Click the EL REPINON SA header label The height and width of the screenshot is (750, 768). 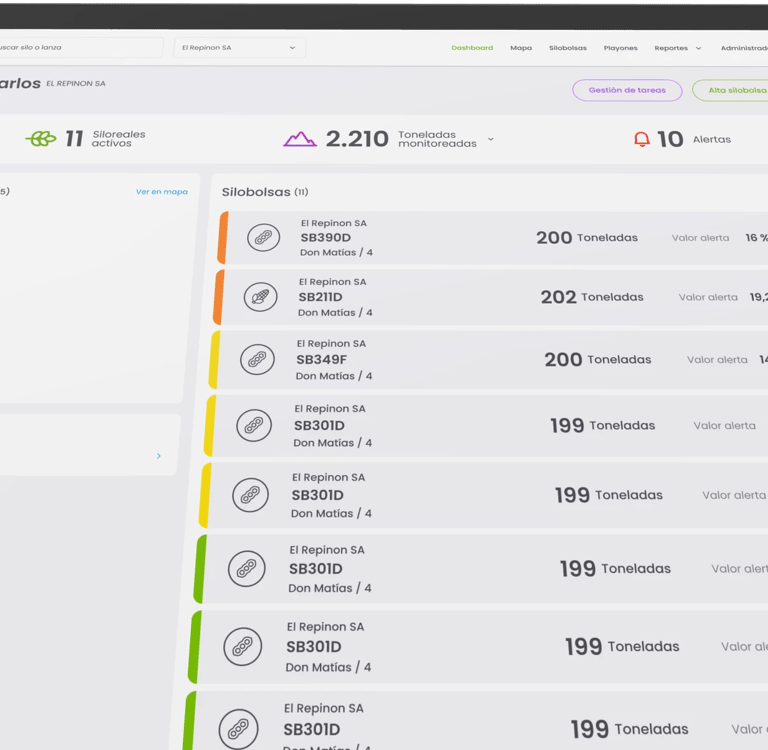click(76, 84)
